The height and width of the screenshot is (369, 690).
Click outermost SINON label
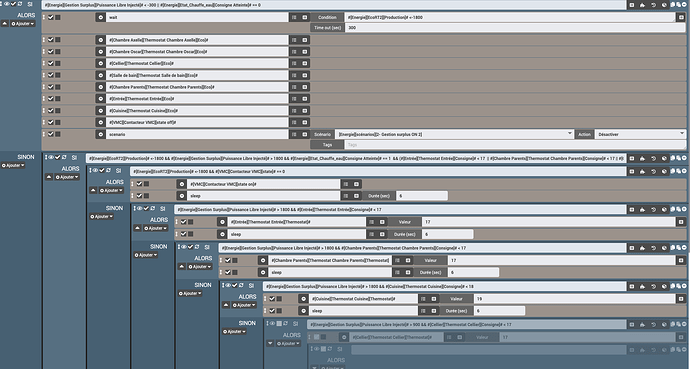26,157
